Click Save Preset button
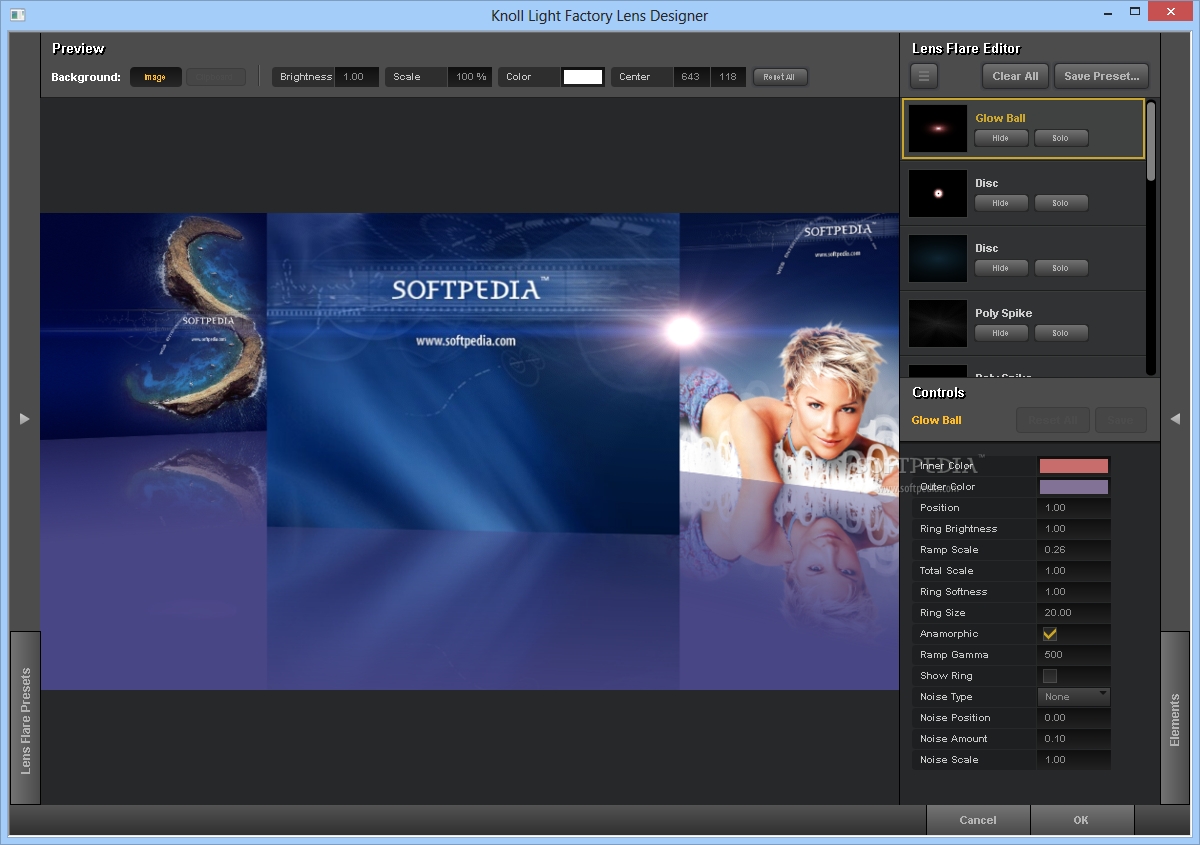 (x=1101, y=76)
